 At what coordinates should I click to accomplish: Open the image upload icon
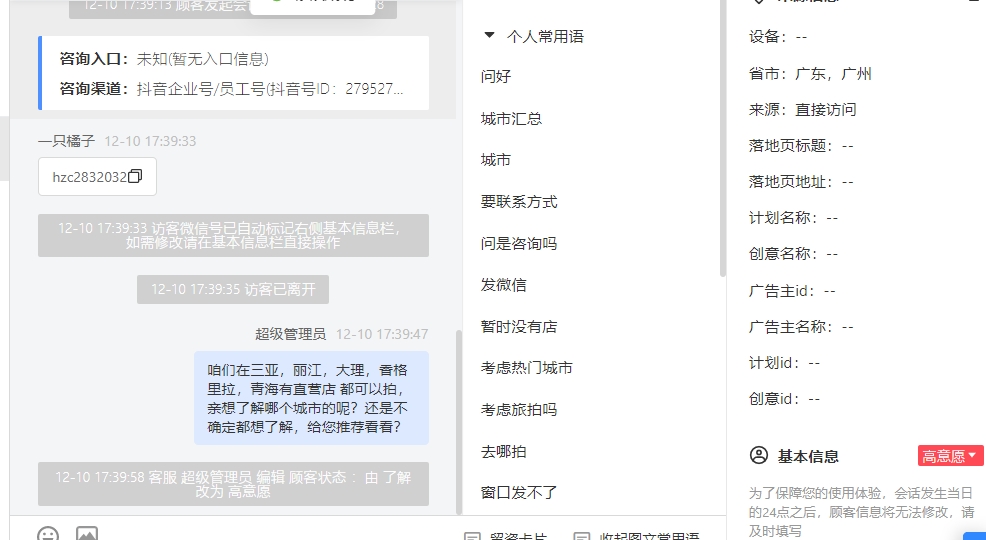click(87, 534)
